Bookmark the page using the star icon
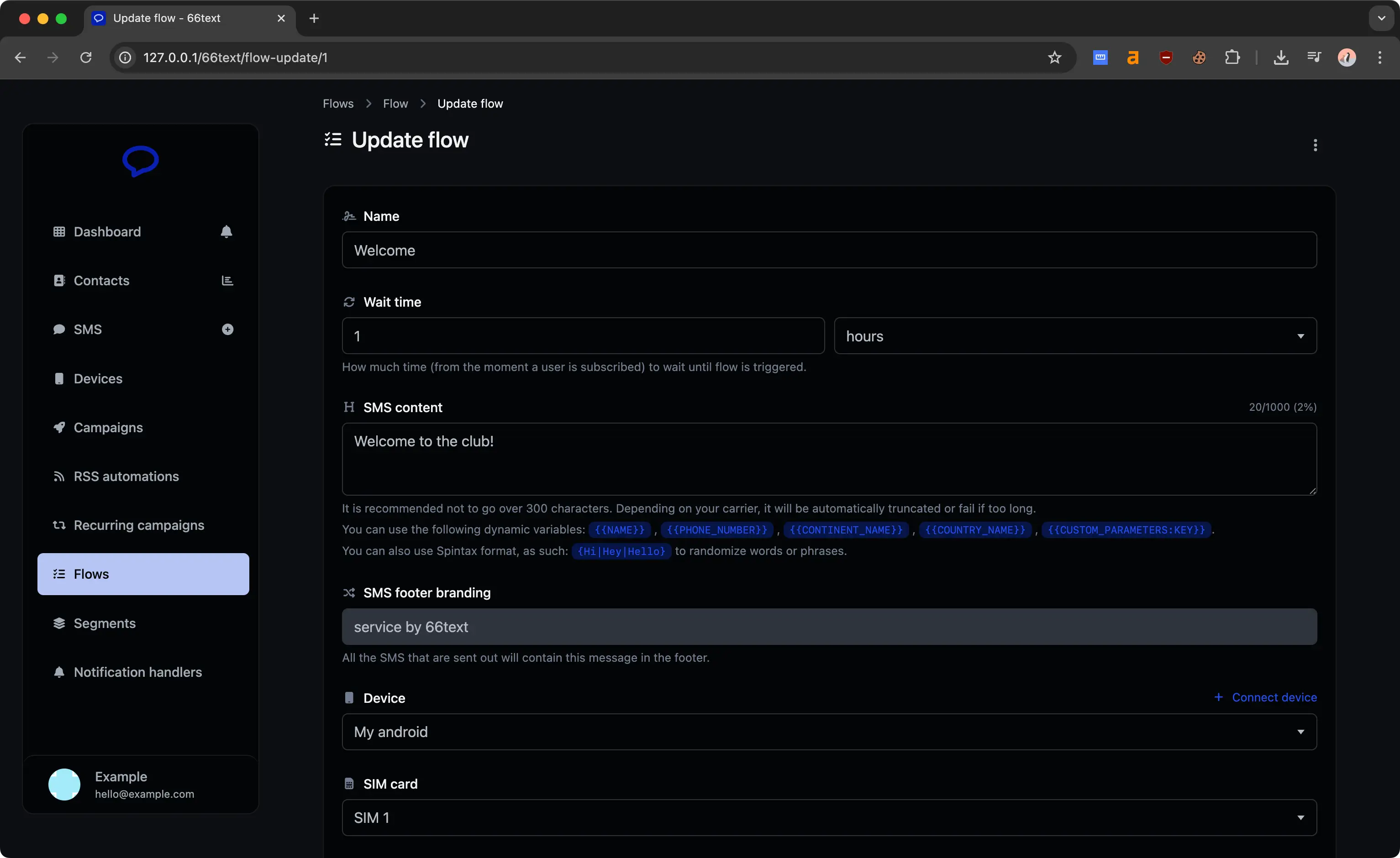Screen dimensions: 1400x858 click(1054, 57)
